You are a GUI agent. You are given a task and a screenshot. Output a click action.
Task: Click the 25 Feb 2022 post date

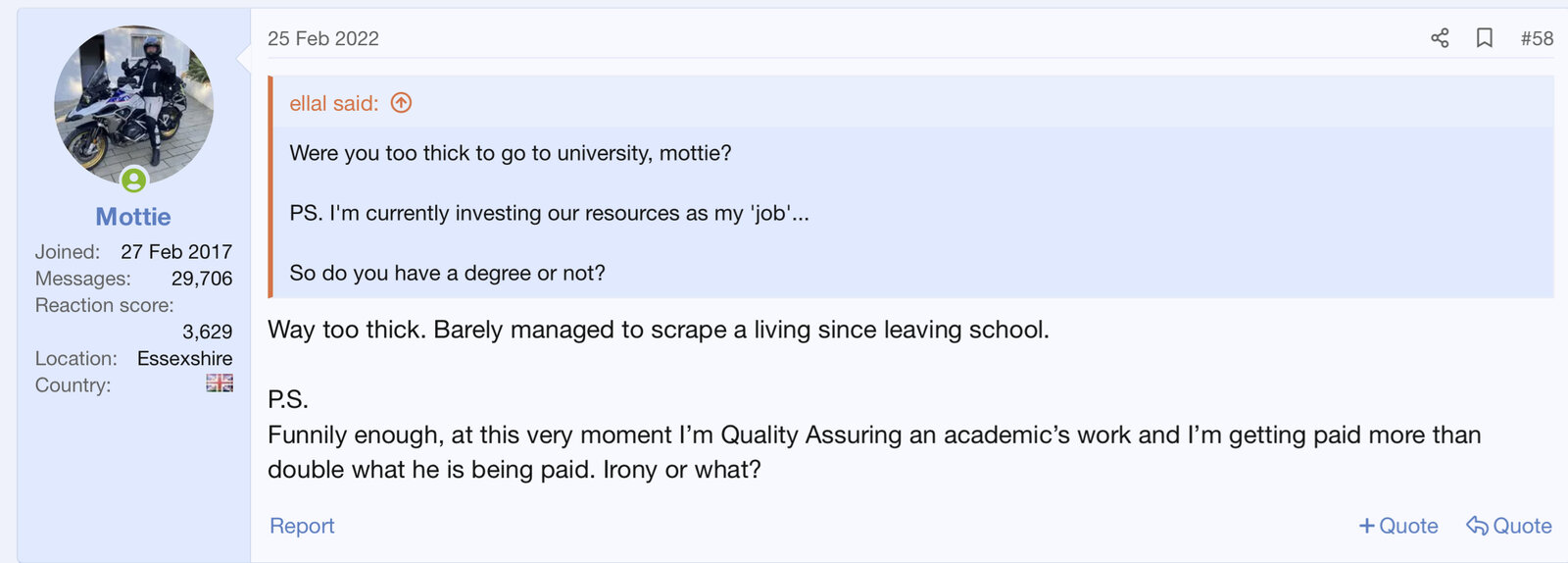323,38
